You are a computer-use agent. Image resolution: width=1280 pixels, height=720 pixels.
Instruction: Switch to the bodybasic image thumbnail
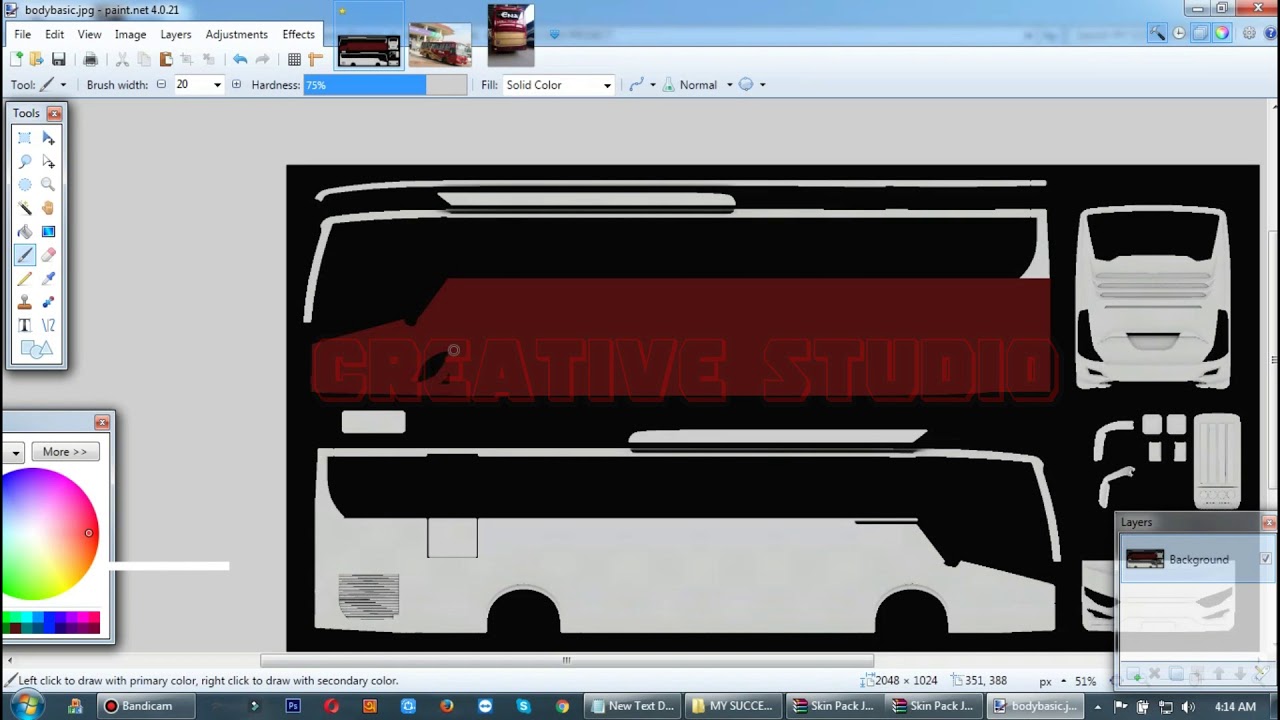(369, 50)
